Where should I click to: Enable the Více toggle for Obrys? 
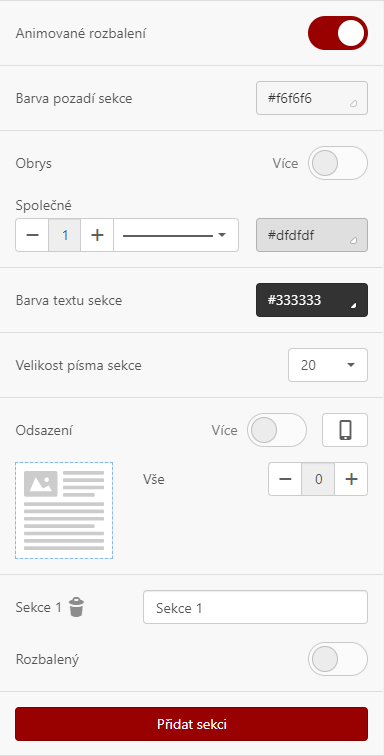[x=338, y=163]
